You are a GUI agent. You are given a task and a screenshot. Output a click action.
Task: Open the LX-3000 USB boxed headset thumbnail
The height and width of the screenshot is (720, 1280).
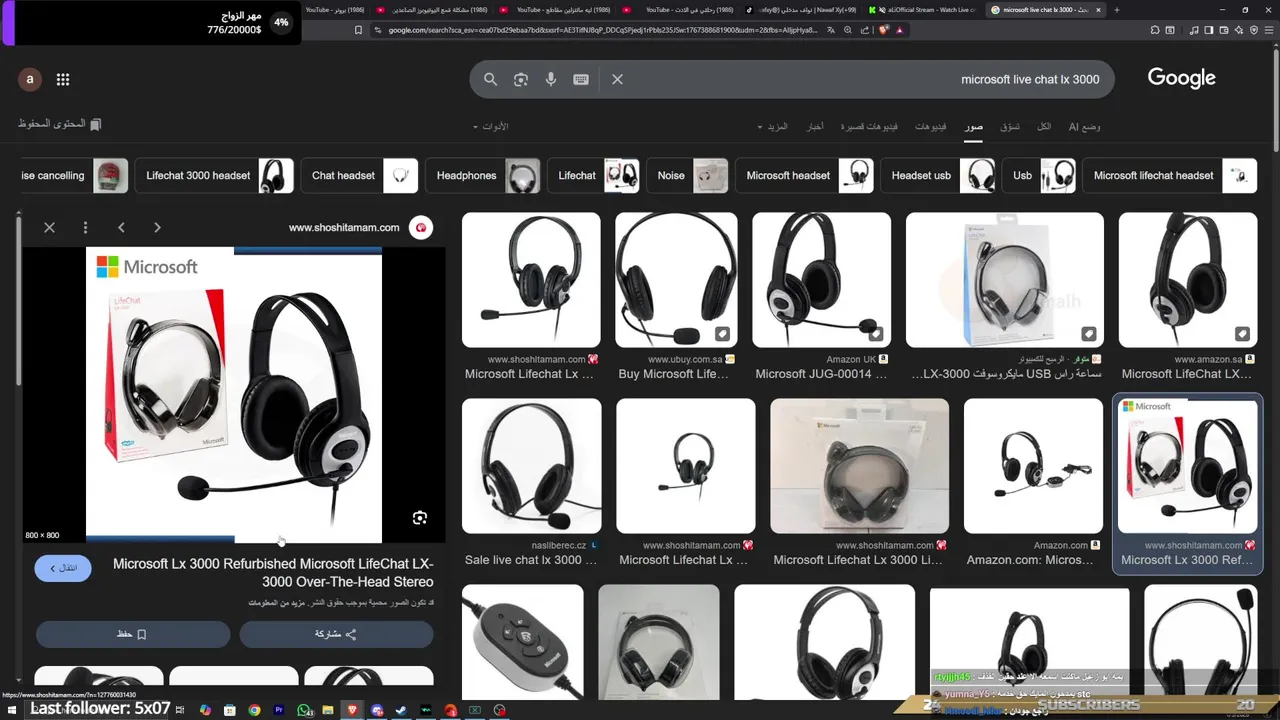pyautogui.click(x=1005, y=280)
